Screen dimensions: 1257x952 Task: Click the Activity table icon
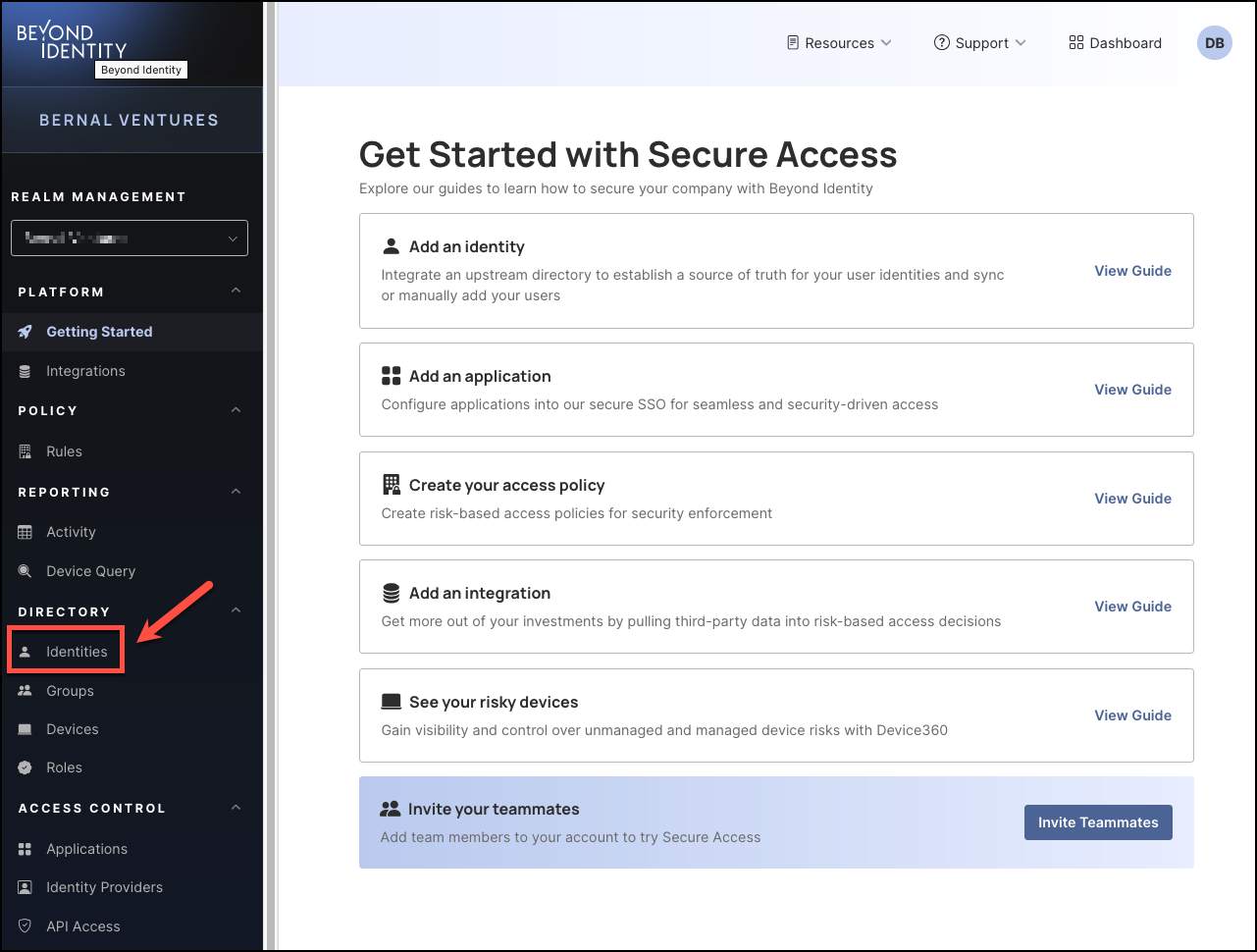[26, 532]
